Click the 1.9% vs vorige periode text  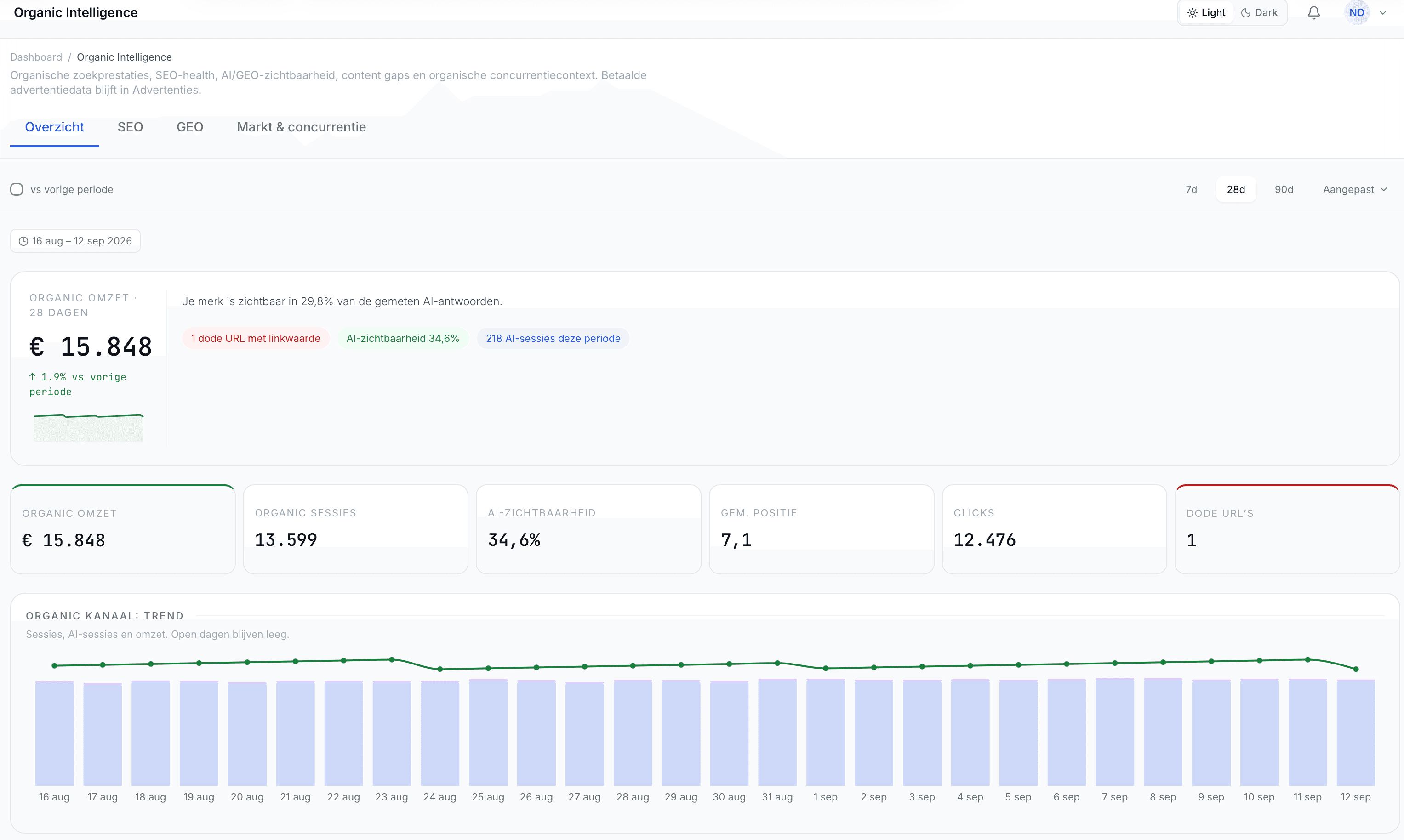pos(78,384)
